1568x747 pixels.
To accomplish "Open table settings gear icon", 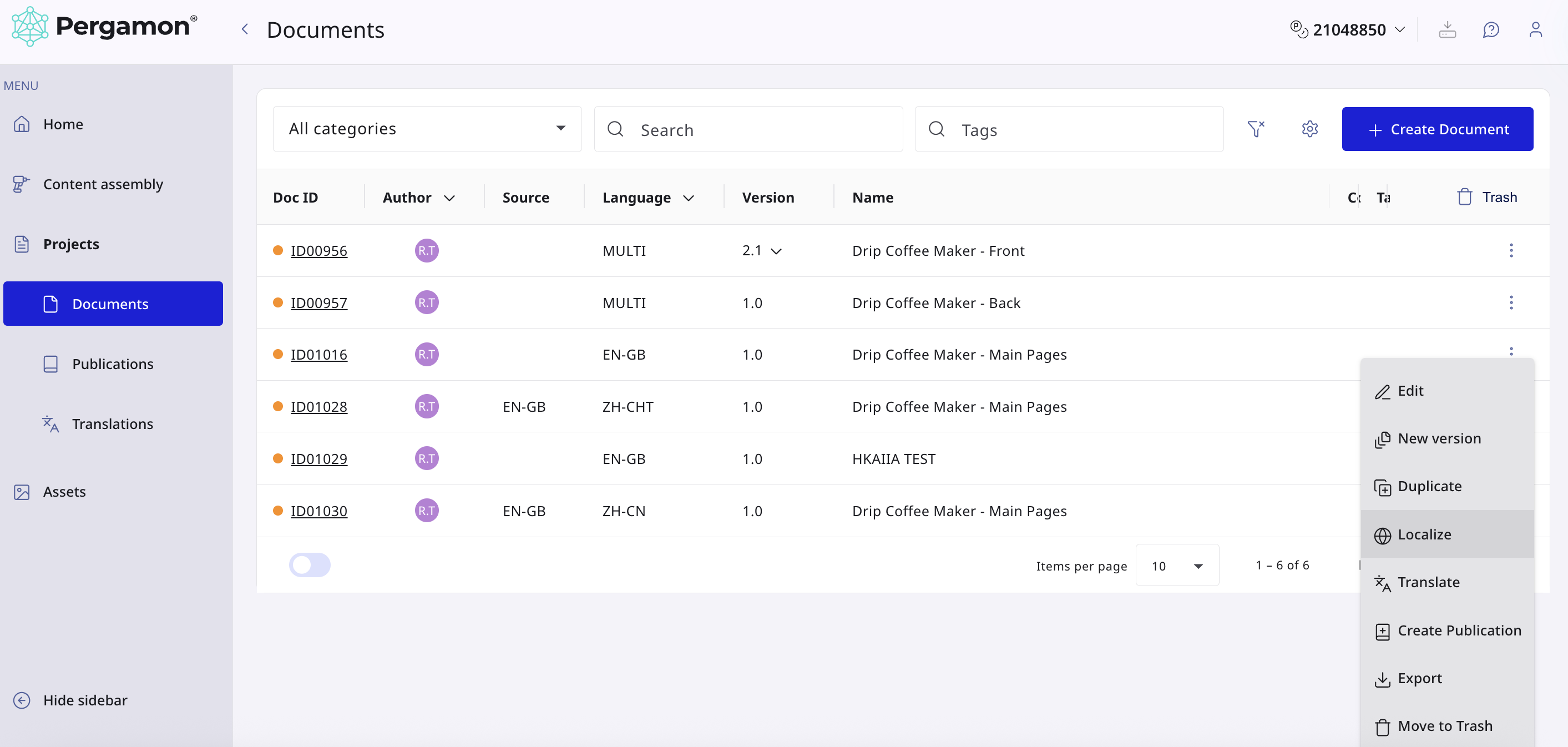I will click(x=1309, y=128).
